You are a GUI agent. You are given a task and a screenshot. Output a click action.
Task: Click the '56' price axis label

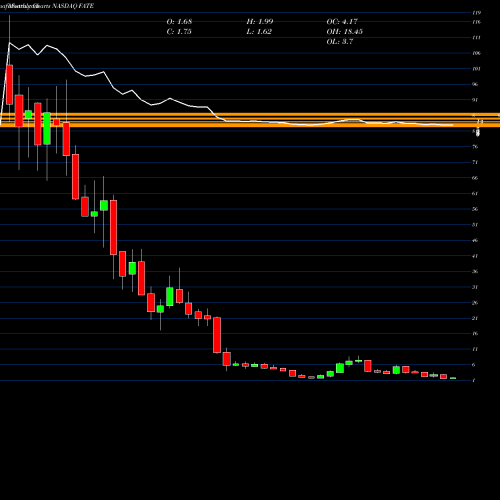pyautogui.click(x=475, y=209)
